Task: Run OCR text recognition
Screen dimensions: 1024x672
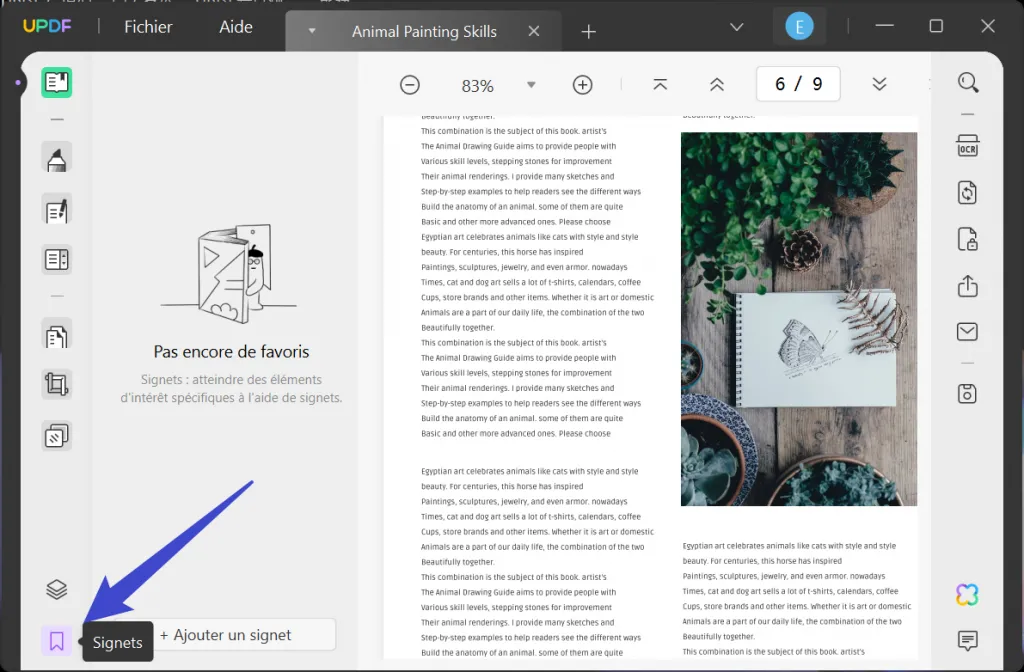Action: point(968,146)
